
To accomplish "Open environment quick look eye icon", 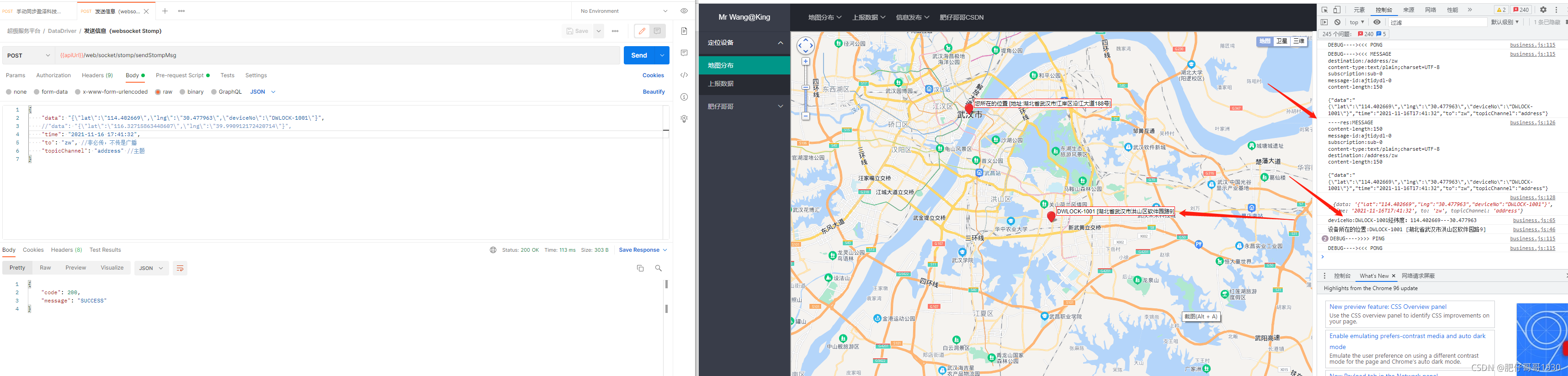I will coord(684,11).
